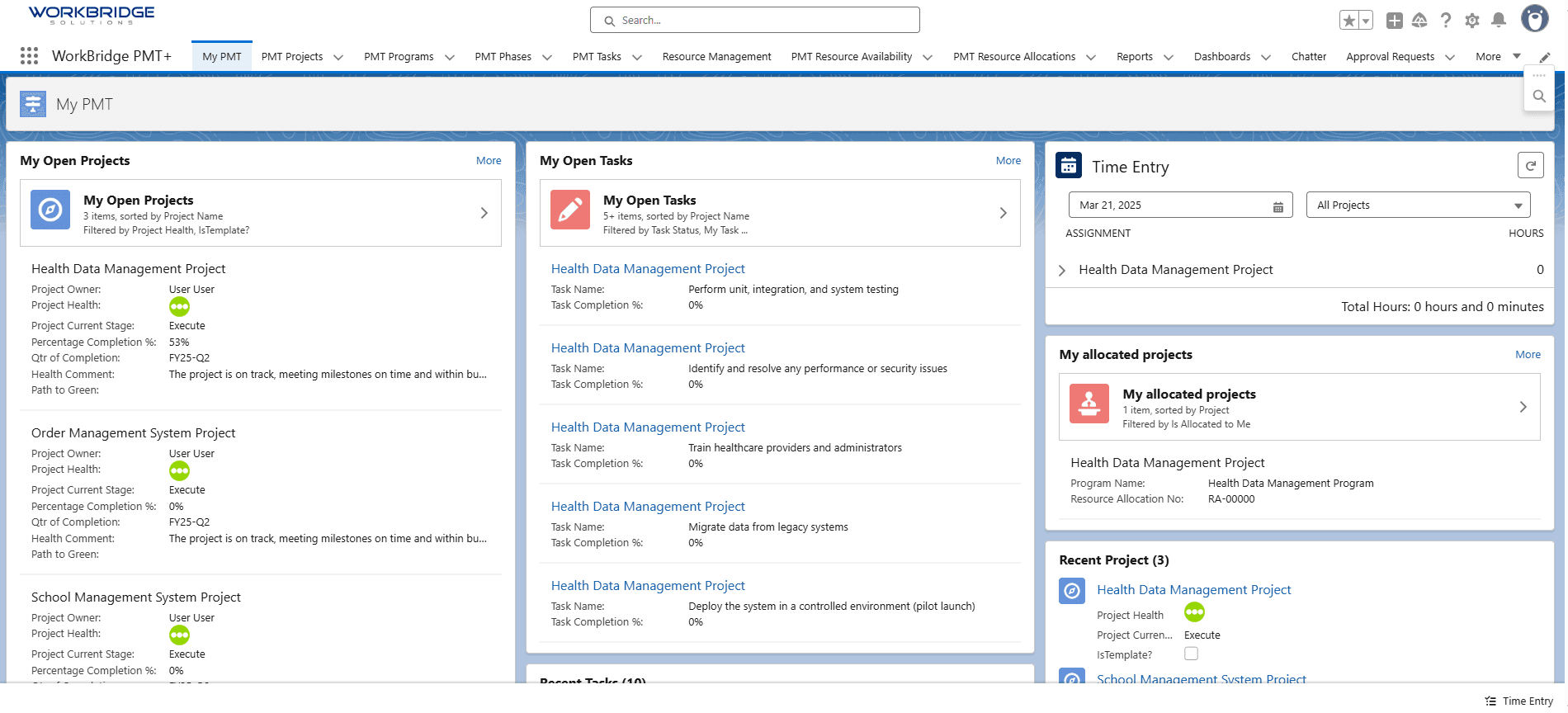This screenshot has height=713, width=1568.
Task: Click the Mar 21, 2025 date field
Action: [1181, 205]
